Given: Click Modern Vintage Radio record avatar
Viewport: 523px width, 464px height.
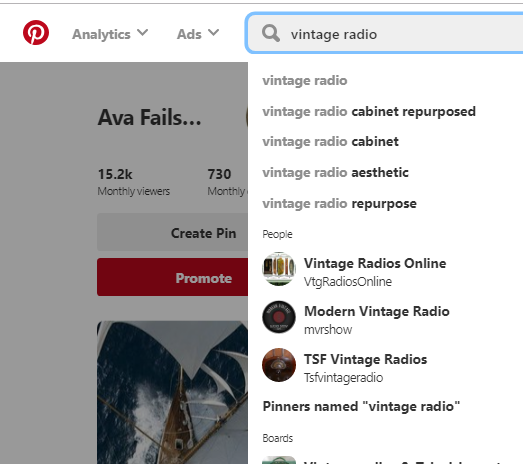Looking at the screenshot, I should pos(279,317).
